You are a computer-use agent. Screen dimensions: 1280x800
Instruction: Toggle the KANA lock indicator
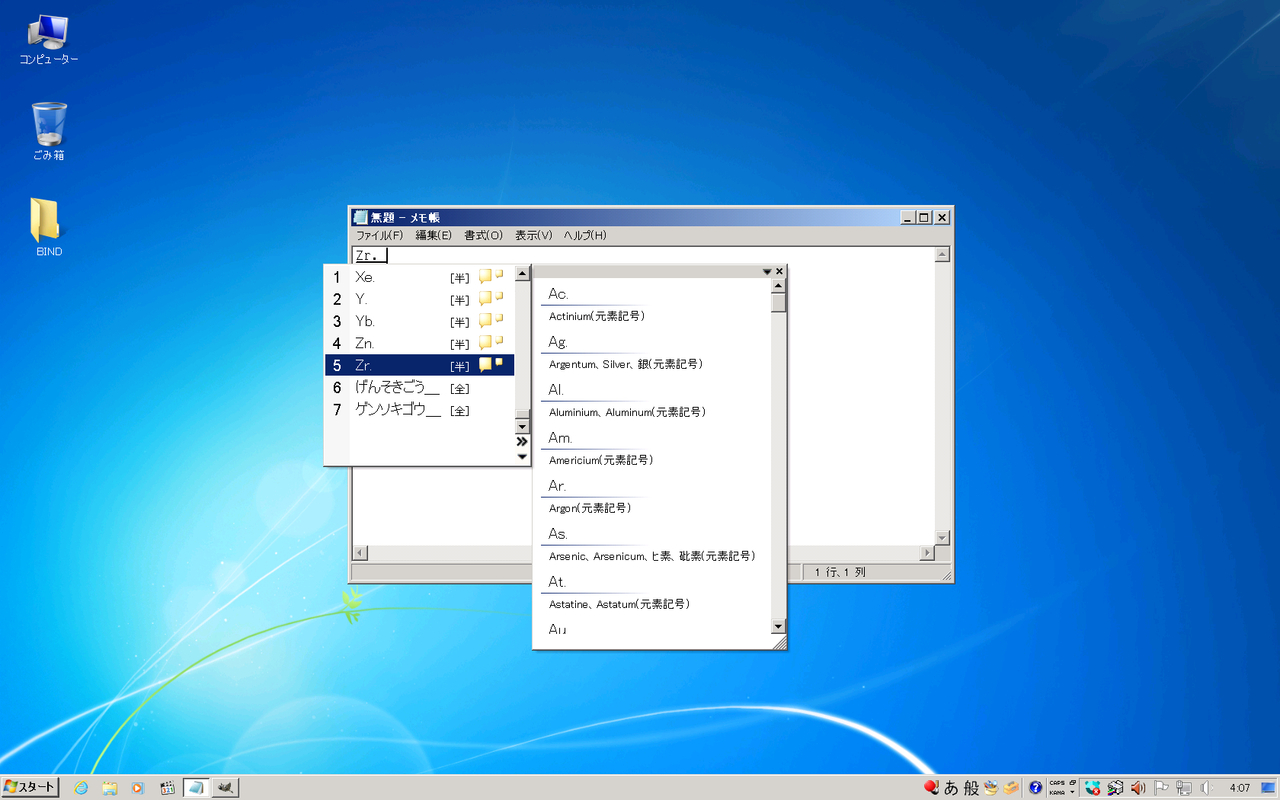pyautogui.click(x=1057, y=793)
